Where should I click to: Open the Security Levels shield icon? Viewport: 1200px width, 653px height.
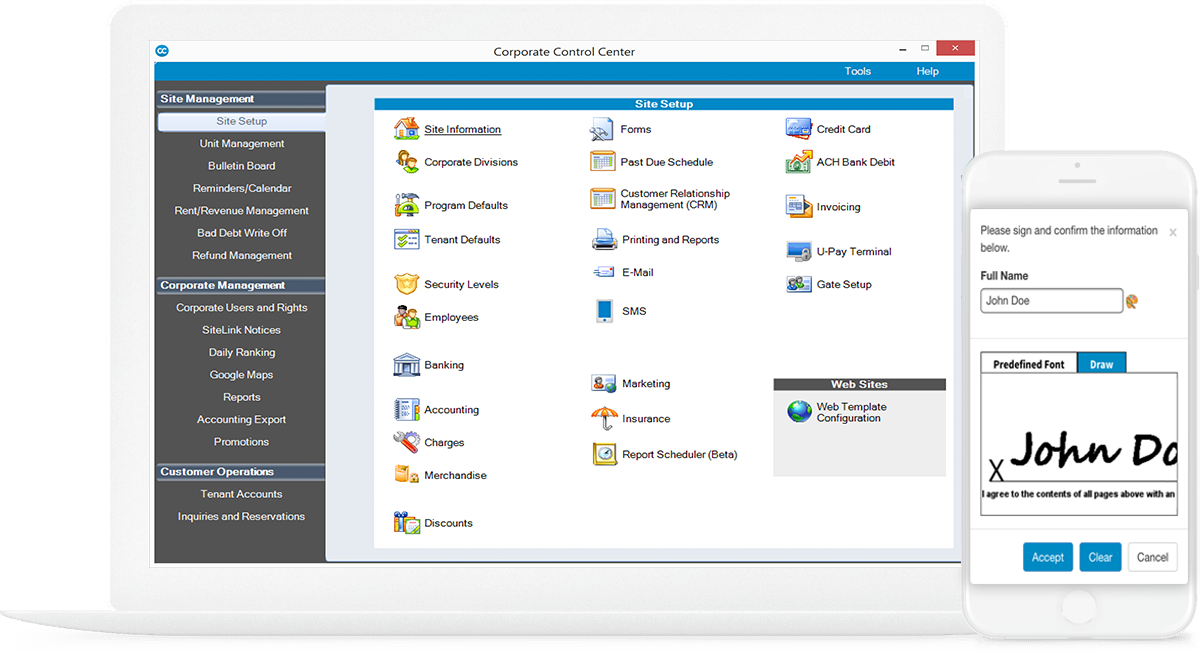coord(406,284)
